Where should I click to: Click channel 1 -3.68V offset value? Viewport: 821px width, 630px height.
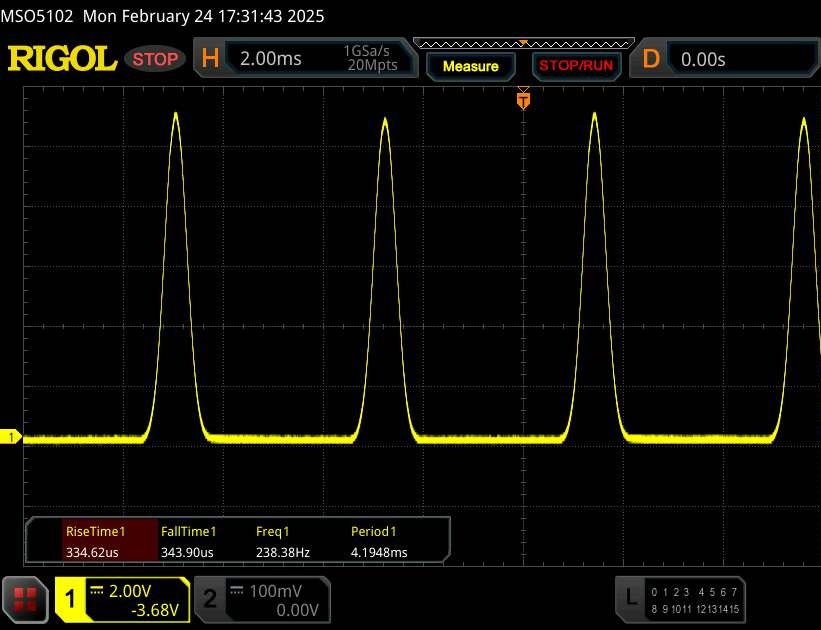click(154, 610)
